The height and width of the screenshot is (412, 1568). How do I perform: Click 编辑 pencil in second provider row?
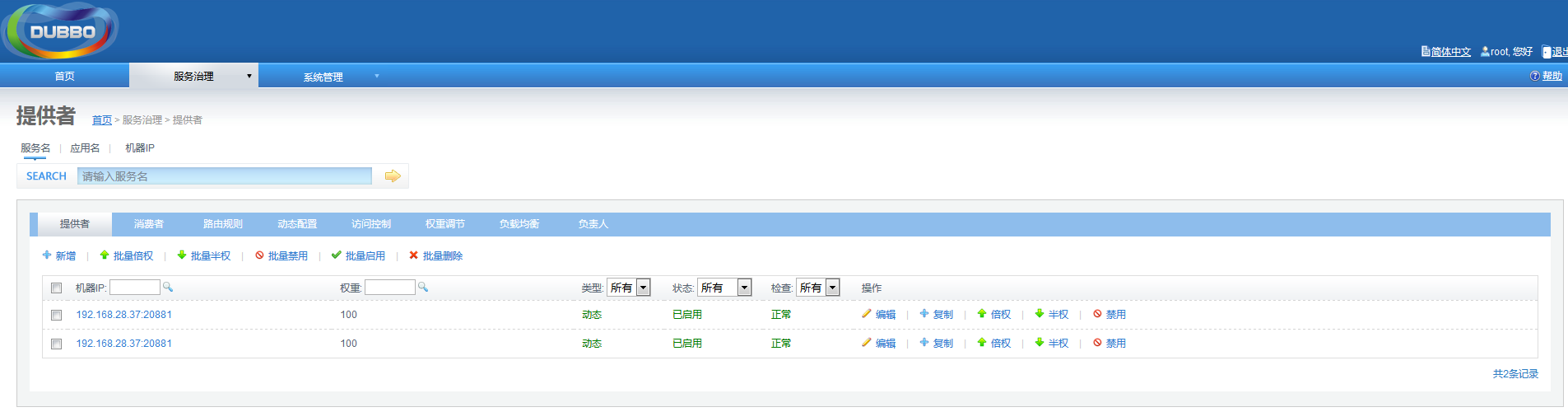tap(867, 343)
